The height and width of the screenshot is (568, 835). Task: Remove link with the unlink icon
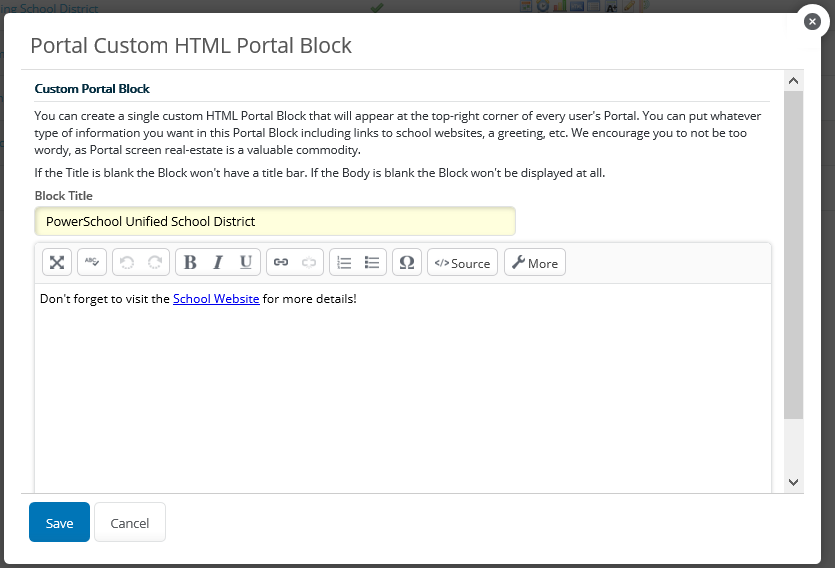click(x=309, y=262)
